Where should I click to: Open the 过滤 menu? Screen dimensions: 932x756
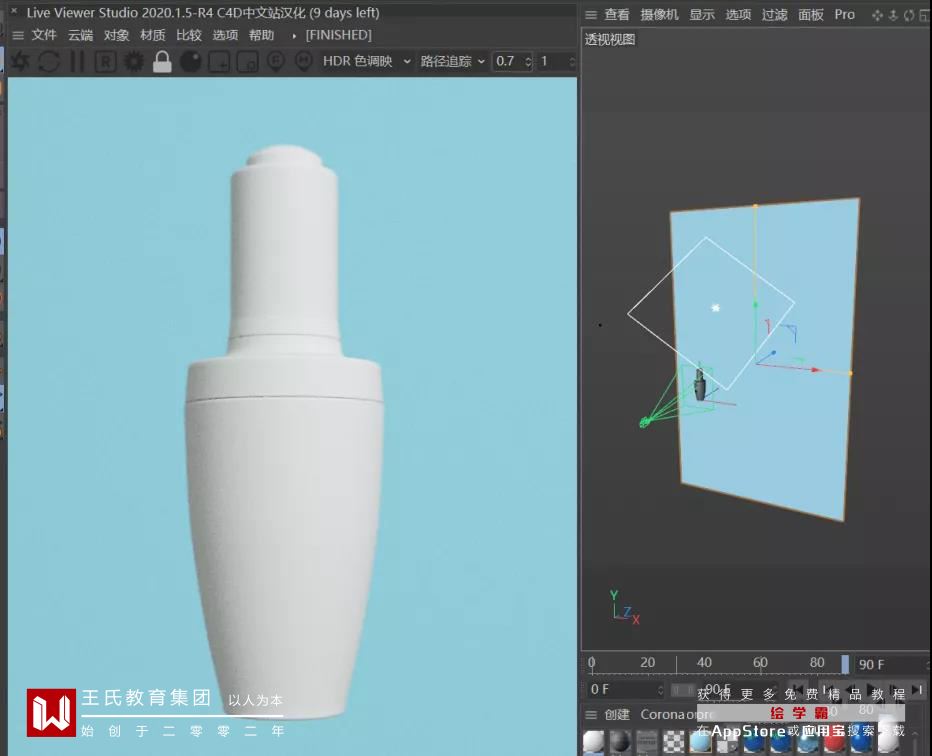click(x=774, y=14)
